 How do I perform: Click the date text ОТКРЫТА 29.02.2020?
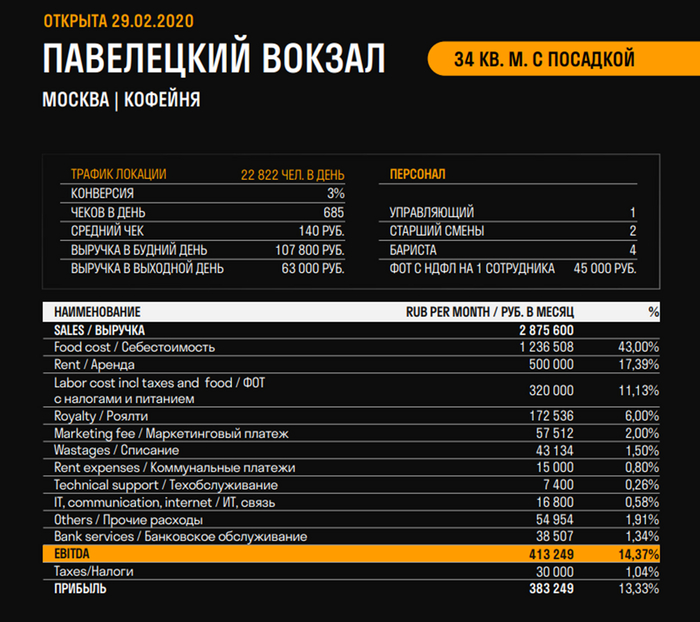119,21
